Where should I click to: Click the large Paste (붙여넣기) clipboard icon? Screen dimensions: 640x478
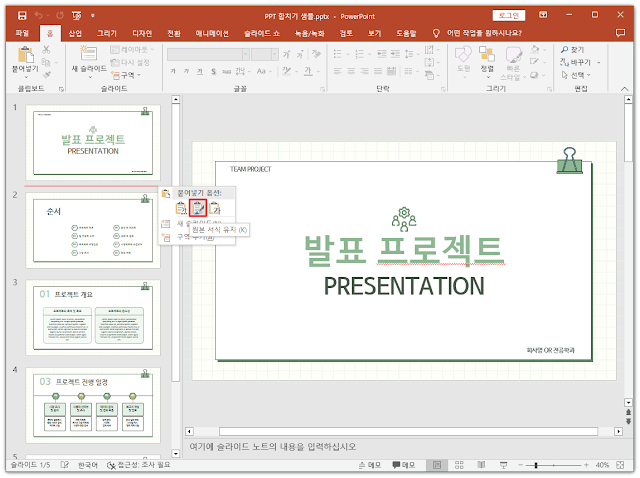(x=25, y=55)
